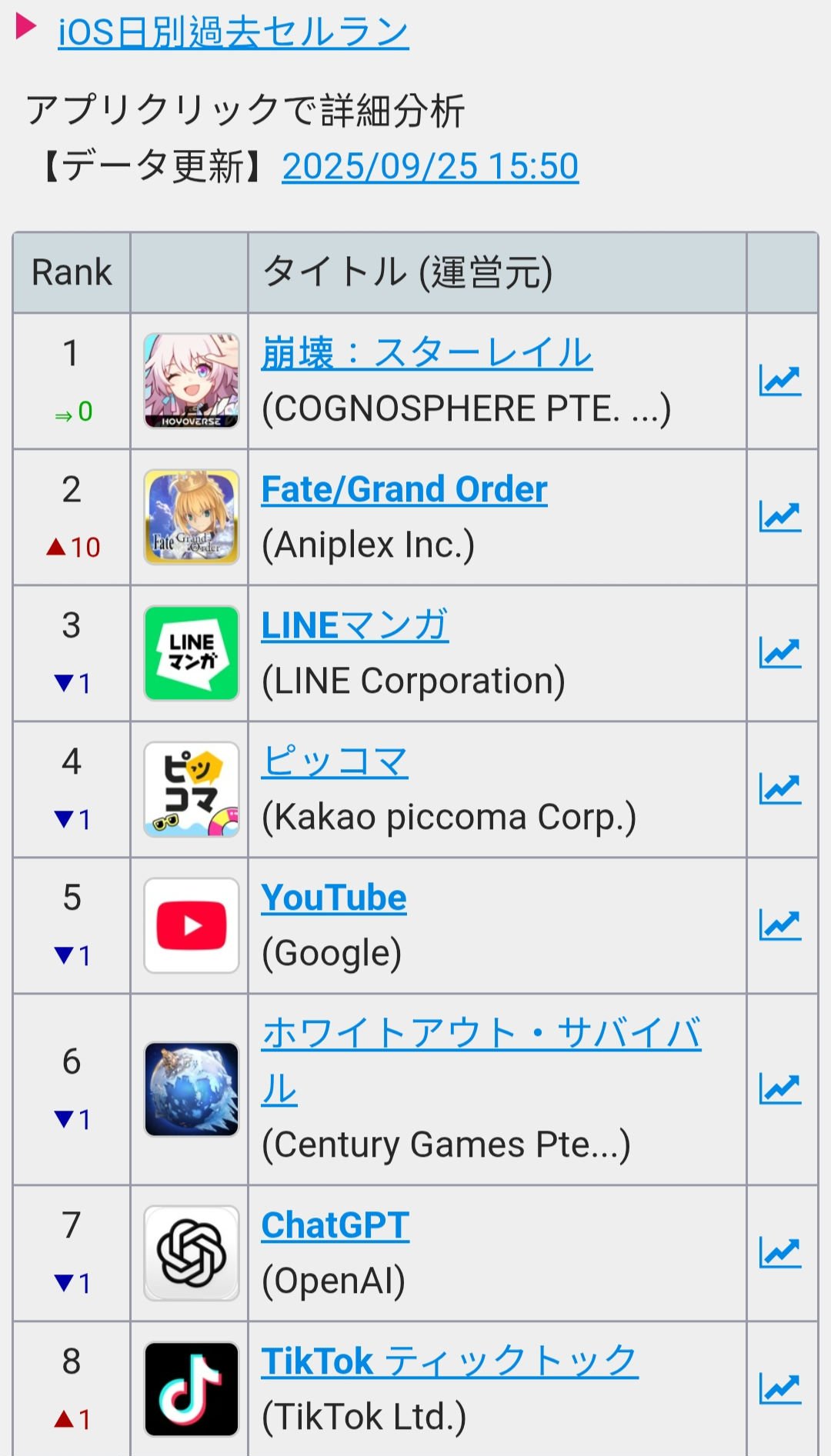Show the trend graph for YouTube

(780, 925)
